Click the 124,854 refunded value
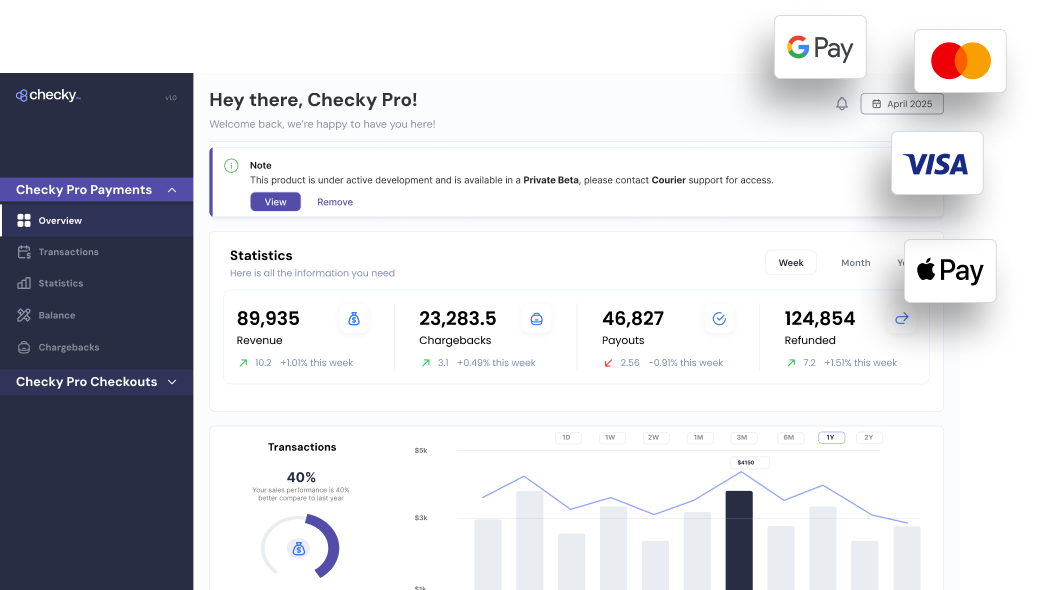 (820, 319)
